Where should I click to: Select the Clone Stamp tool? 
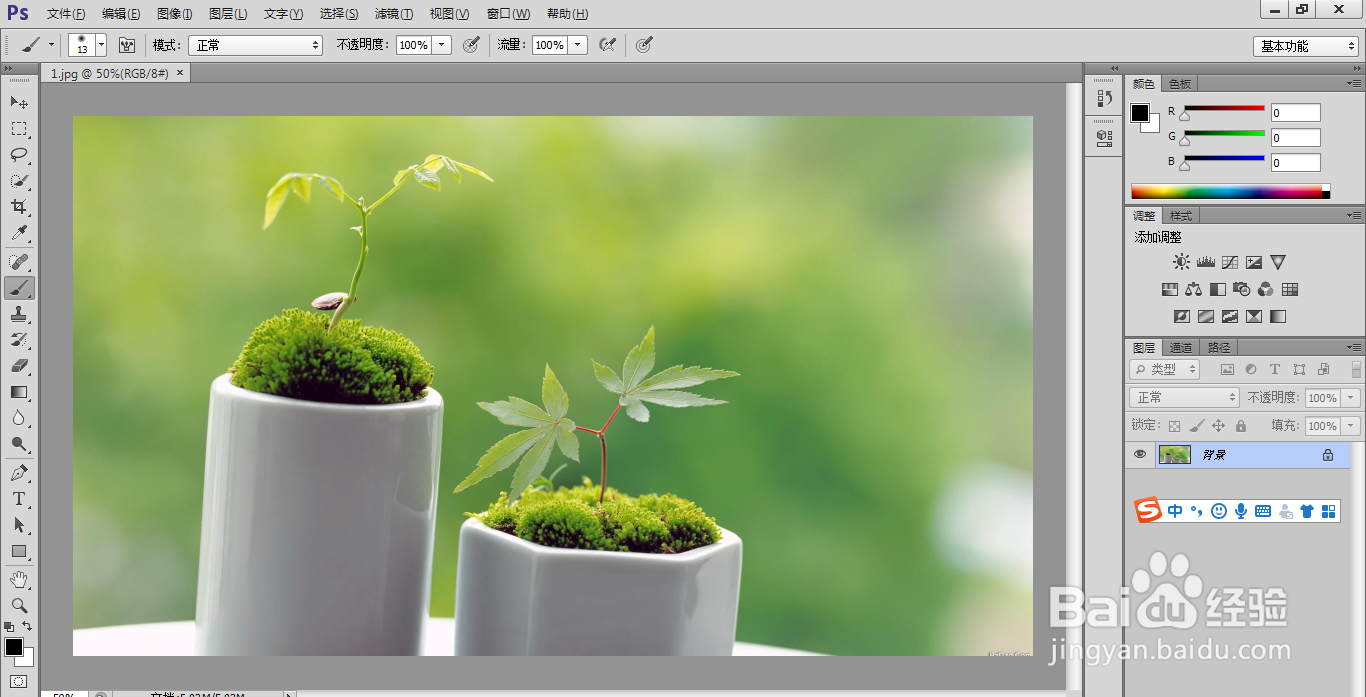click(19, 314)
